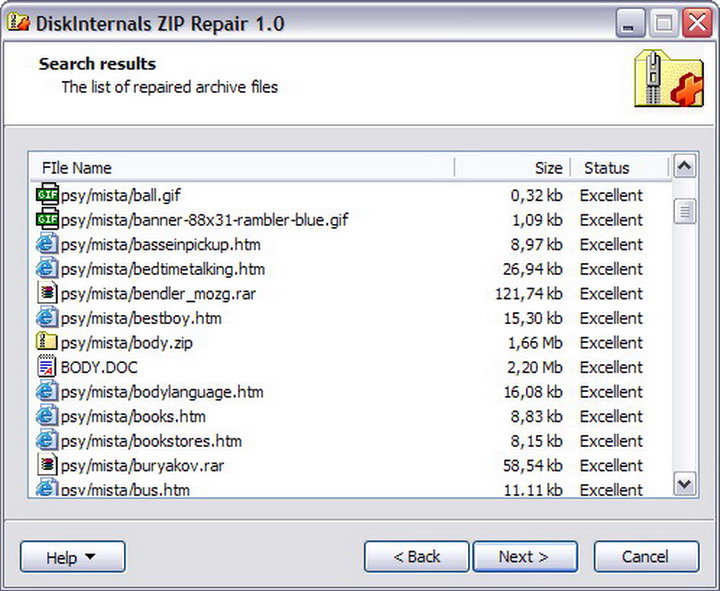This screenshot has width=720, height=591.
Task: Click the scrollbar up arrow
Action: tap(685, 166)
